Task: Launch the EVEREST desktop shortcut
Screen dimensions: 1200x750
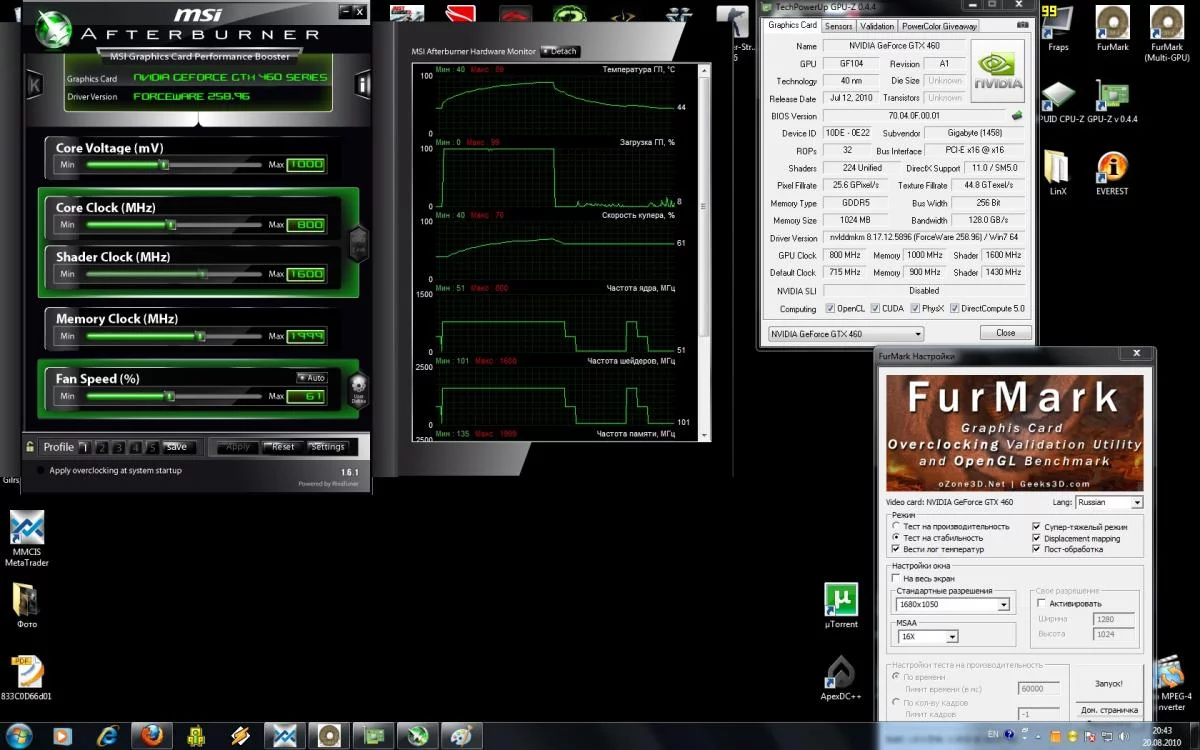Action: click(x=1111, y=172)
